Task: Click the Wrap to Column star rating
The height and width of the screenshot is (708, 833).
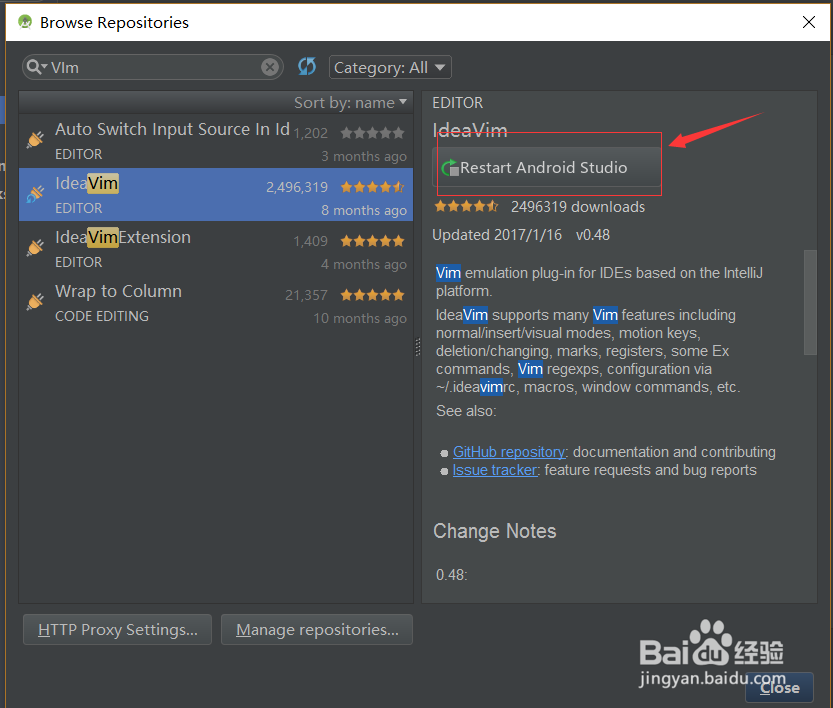Action: tap(372, 295)
